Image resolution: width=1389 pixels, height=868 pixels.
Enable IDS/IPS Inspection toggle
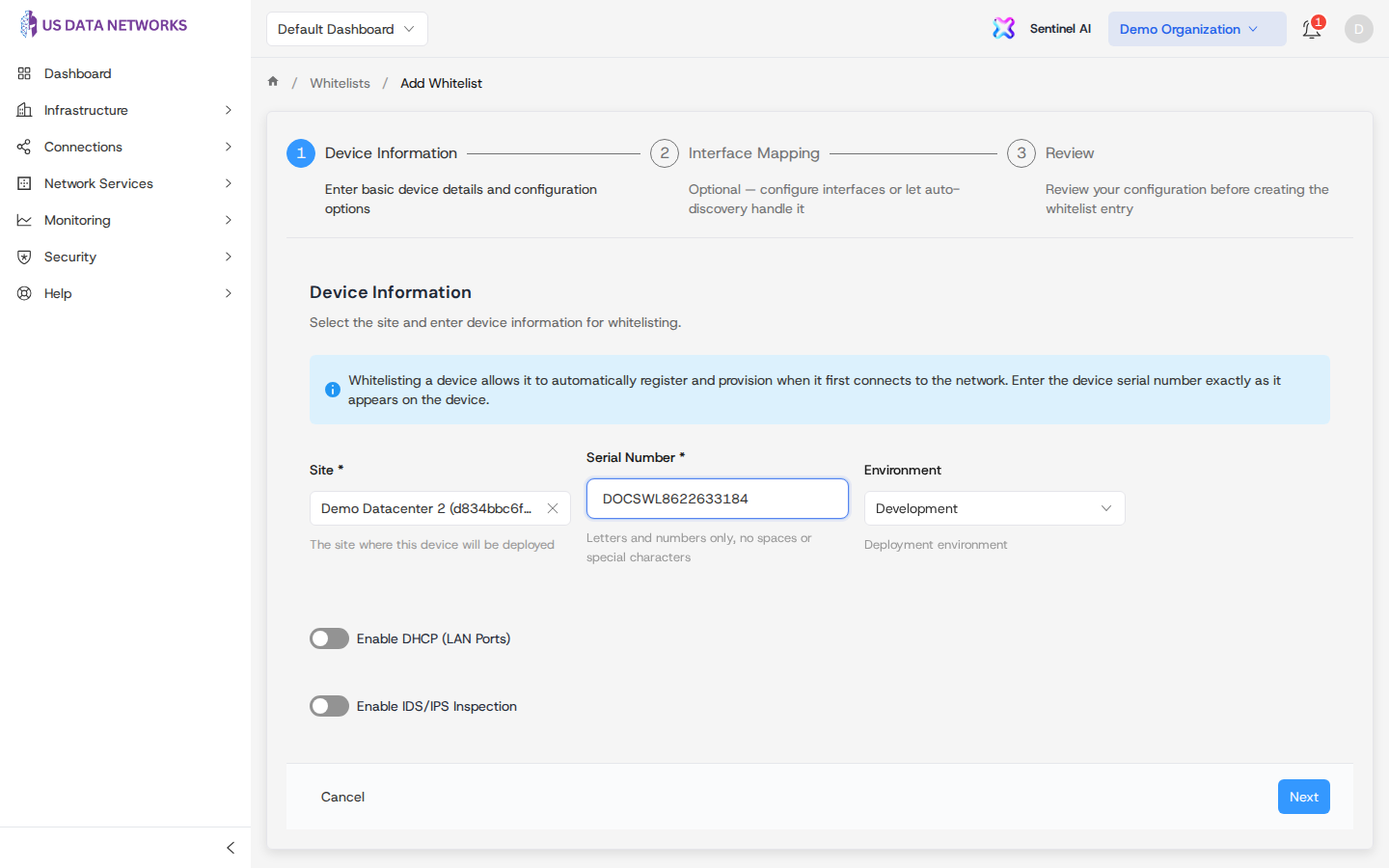point(329,706)
